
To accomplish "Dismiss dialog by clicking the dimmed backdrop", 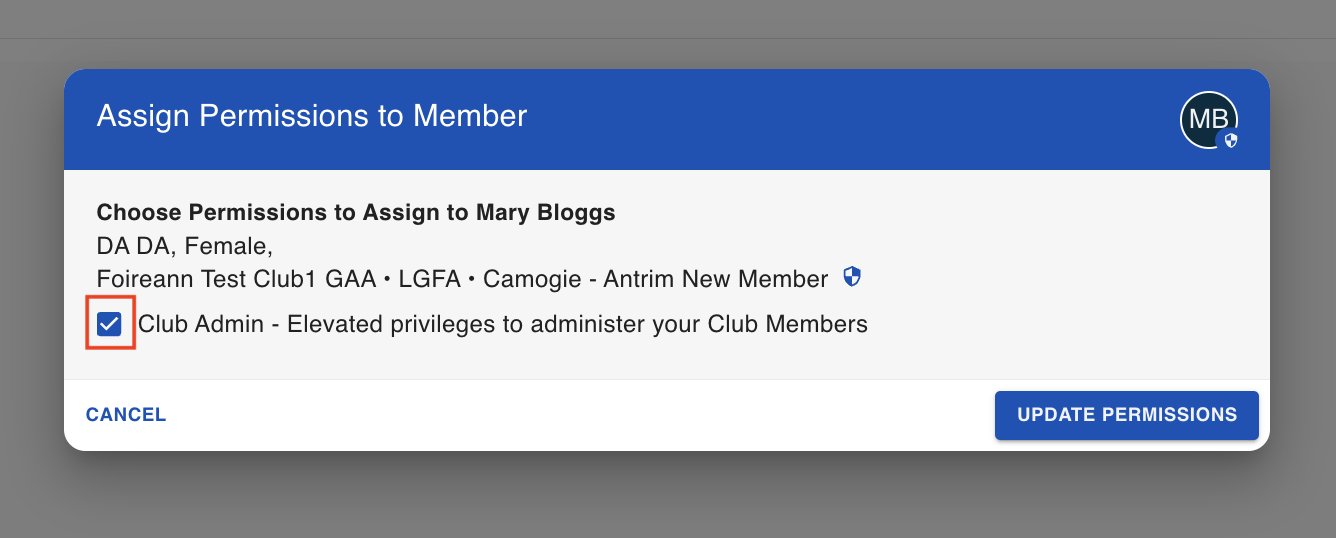I will [668, 495].
